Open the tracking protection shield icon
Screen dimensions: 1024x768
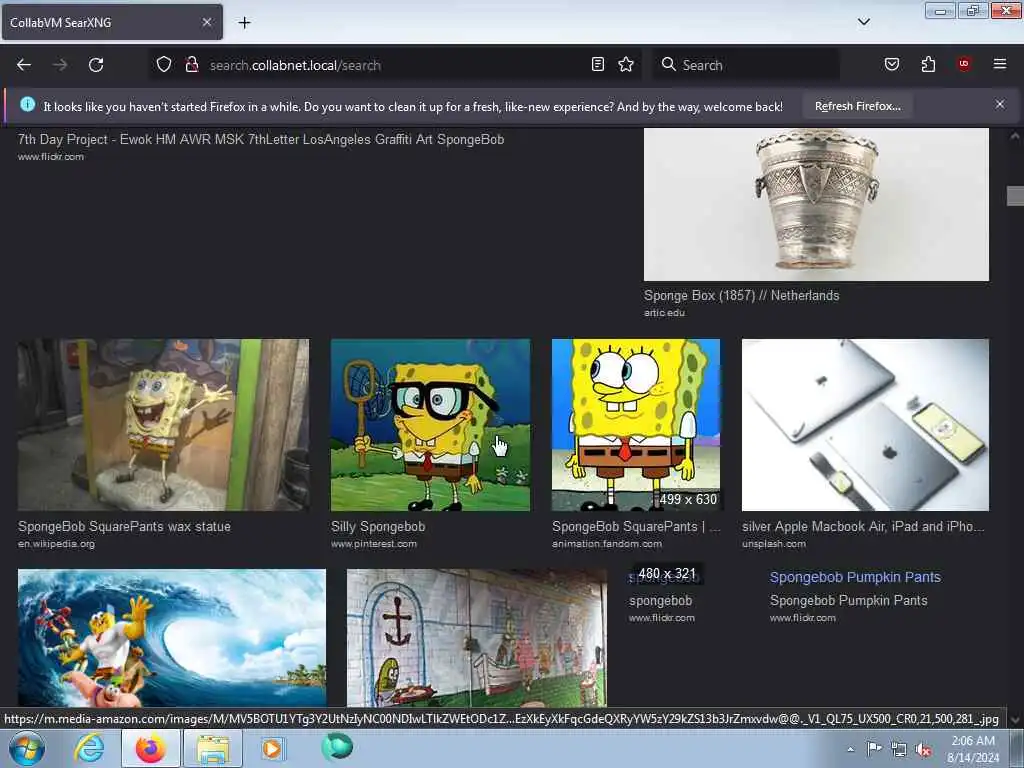tap(164, 65)
